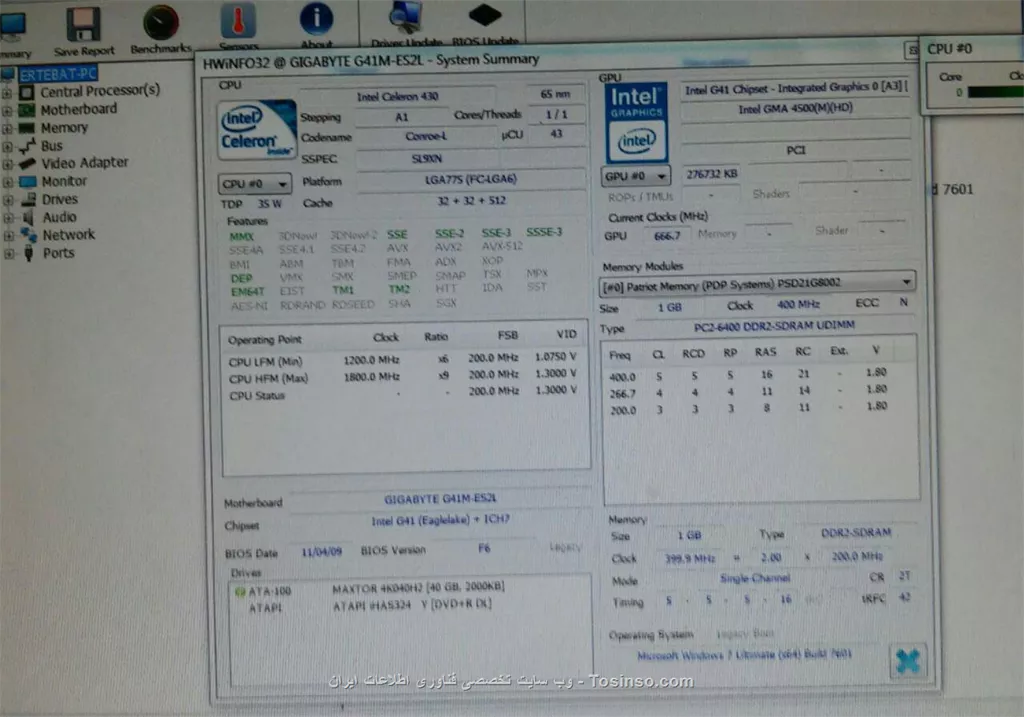Viewport: 1024px width, 717px height.
Task: Open the Benchmarks gauge icon
Action: tap(161, 23)
